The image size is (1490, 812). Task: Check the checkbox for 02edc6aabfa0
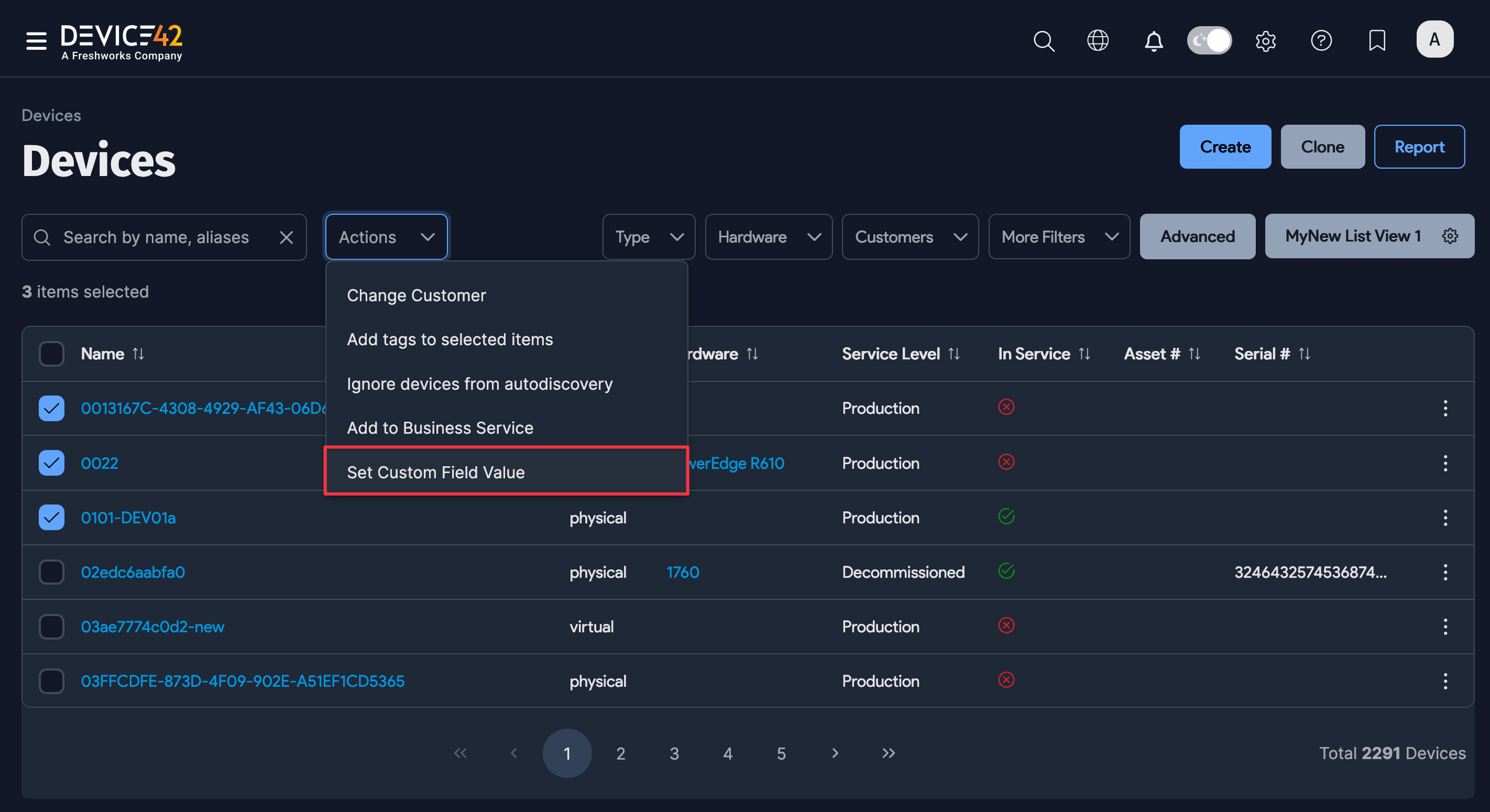(51, 572)
